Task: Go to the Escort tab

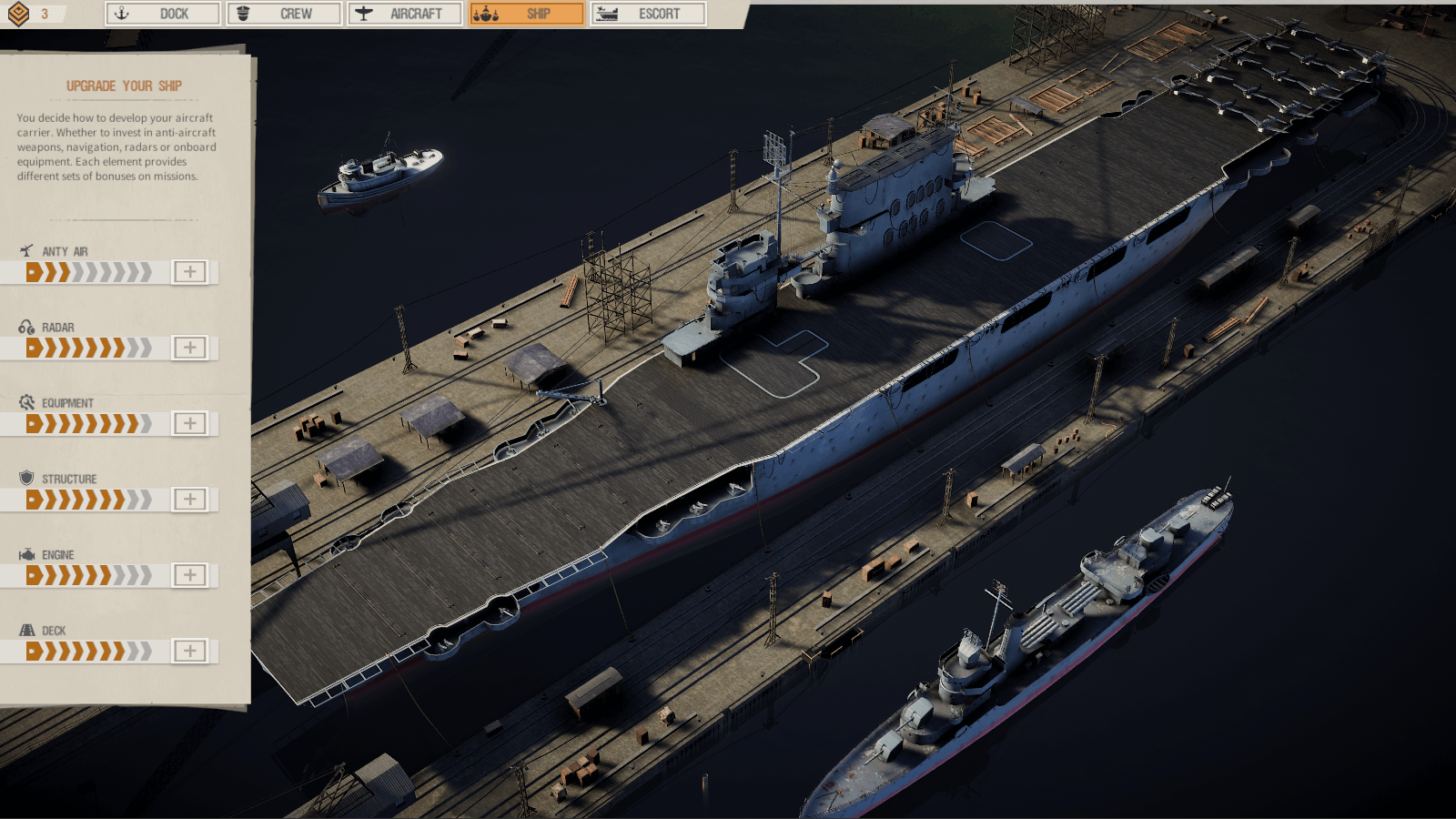Action: point(648,14)
